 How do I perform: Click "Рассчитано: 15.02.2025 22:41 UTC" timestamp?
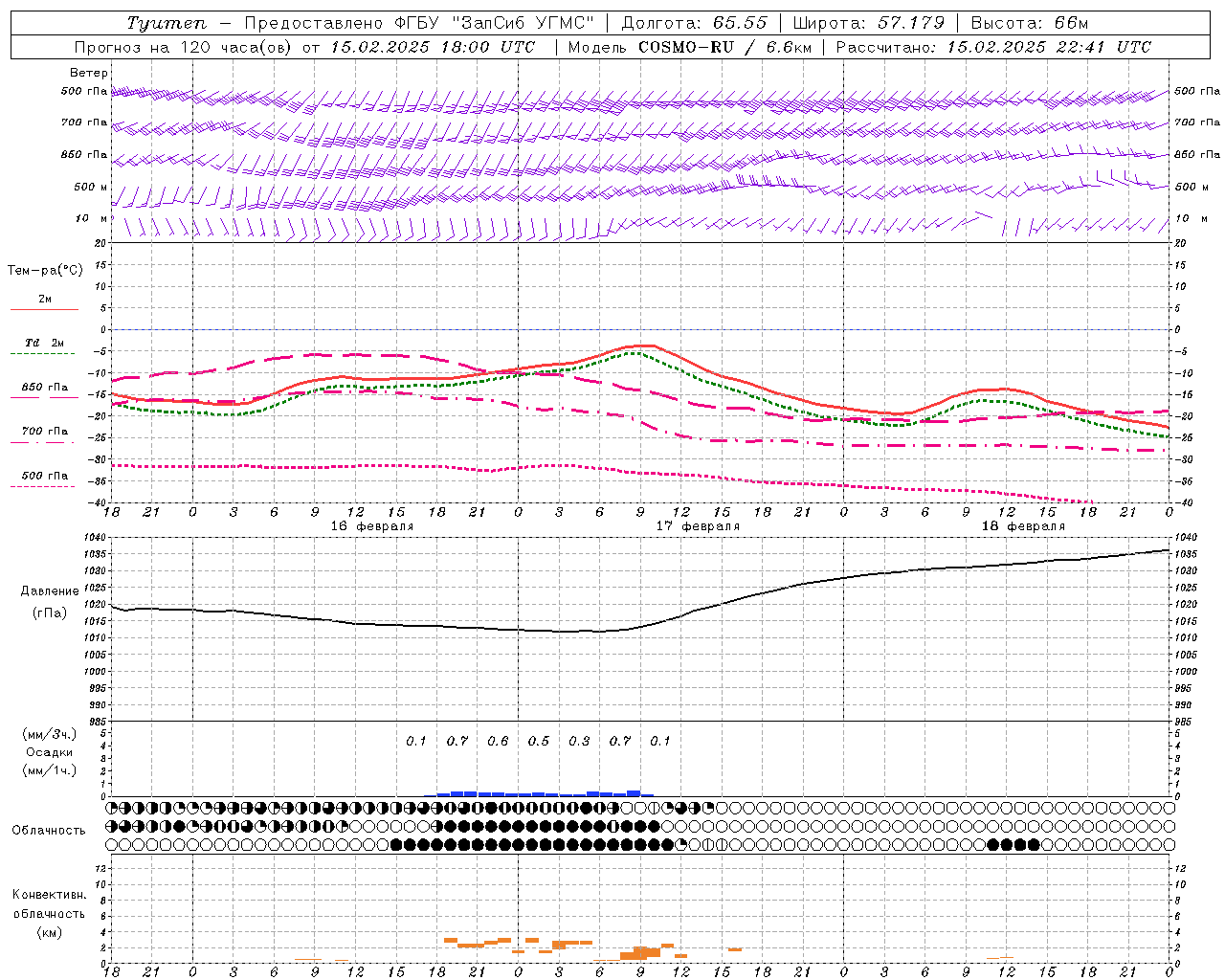pos(993,47)
